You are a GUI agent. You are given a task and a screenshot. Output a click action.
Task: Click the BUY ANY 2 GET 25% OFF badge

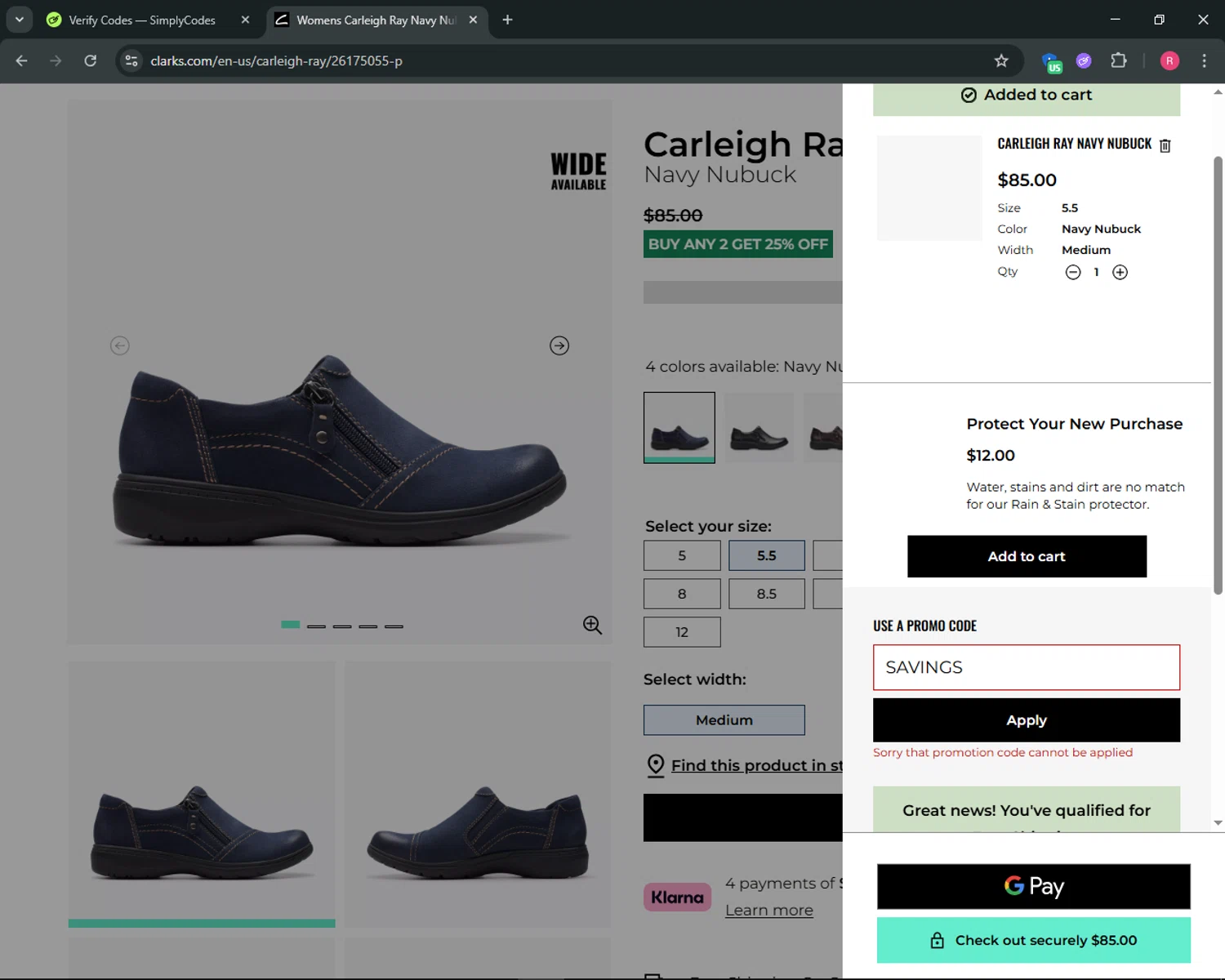pos(738,244)
